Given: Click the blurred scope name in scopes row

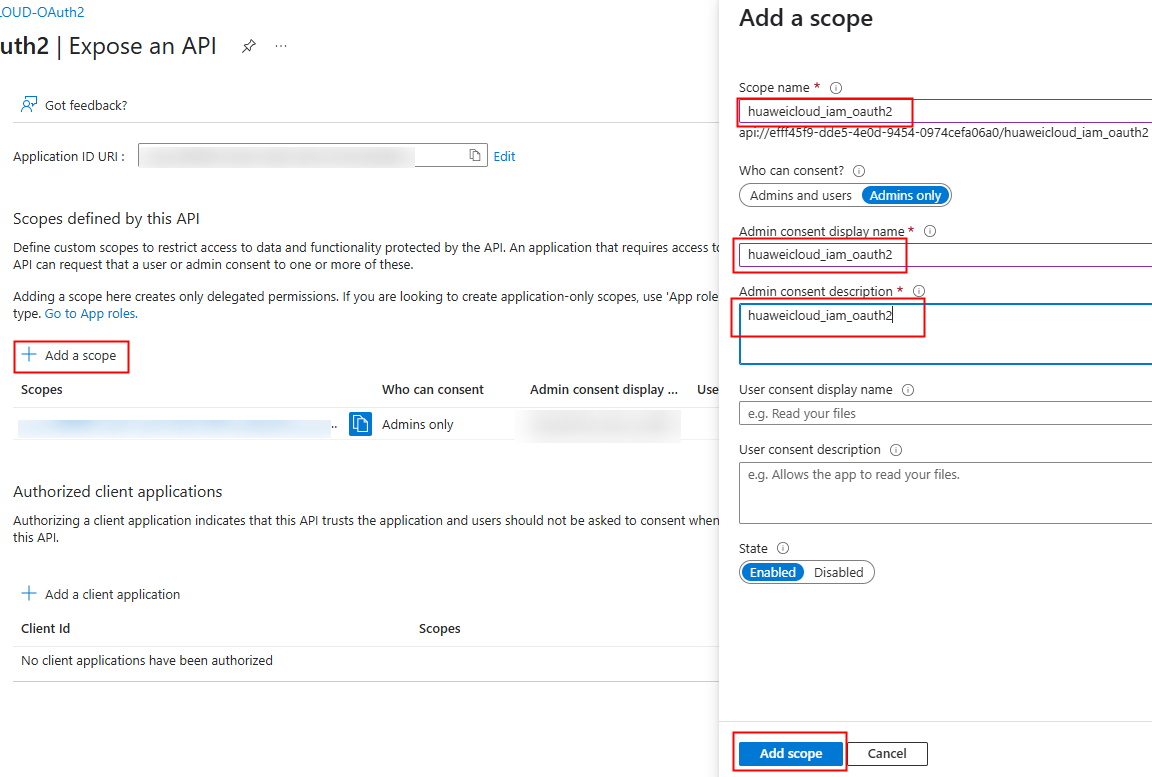Looking at the screenshot, I should 175,426.
